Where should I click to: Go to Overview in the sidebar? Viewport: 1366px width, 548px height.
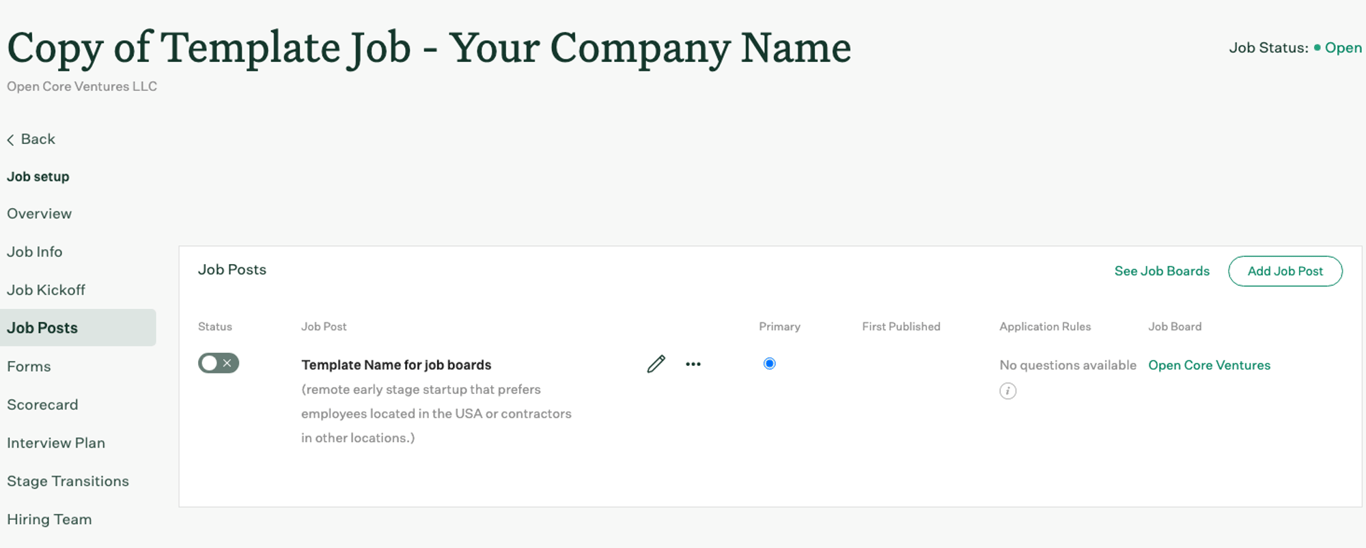(x=39, y=214)
